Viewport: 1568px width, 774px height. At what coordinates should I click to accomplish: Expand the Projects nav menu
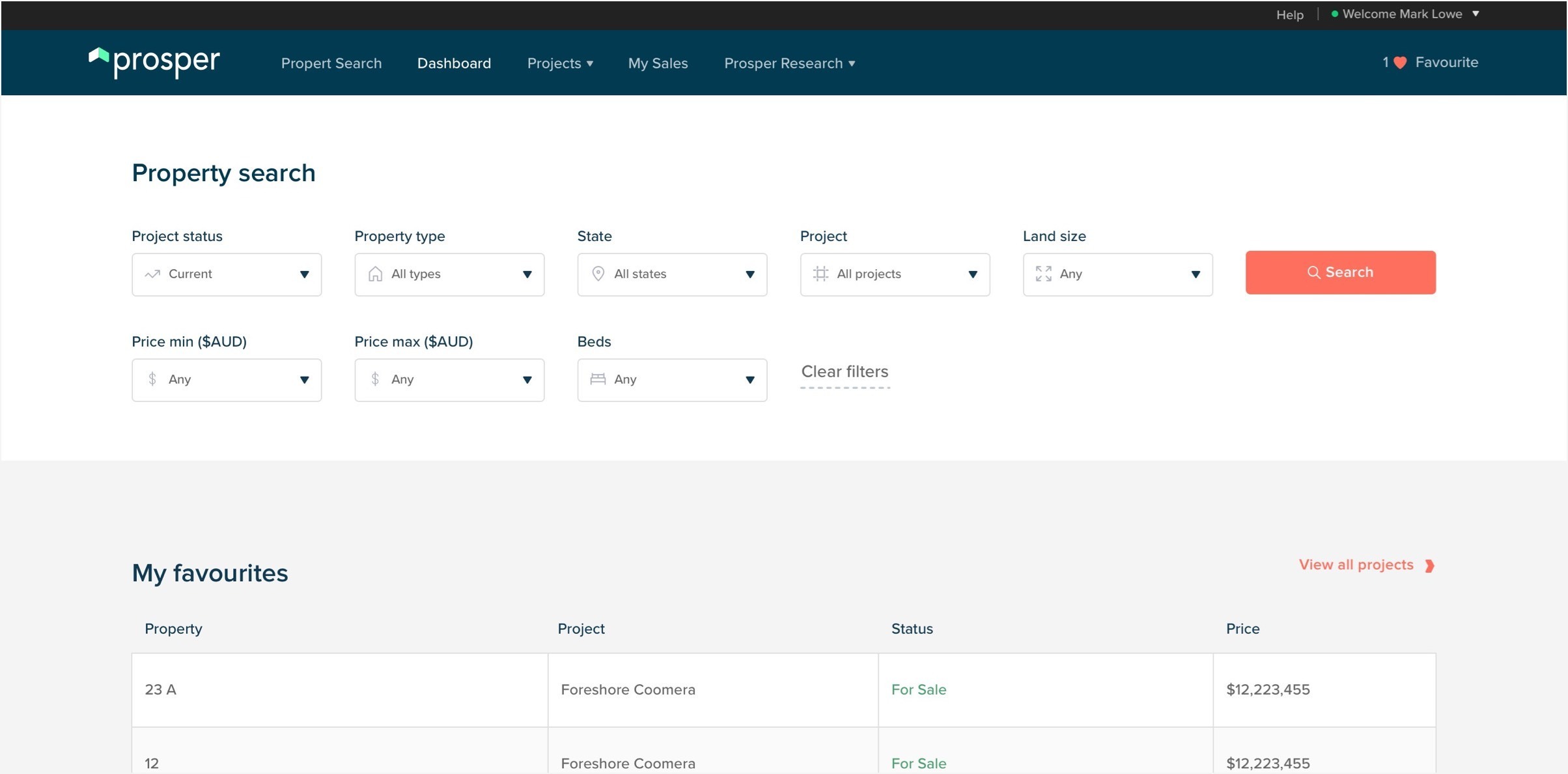click(560, 63)
